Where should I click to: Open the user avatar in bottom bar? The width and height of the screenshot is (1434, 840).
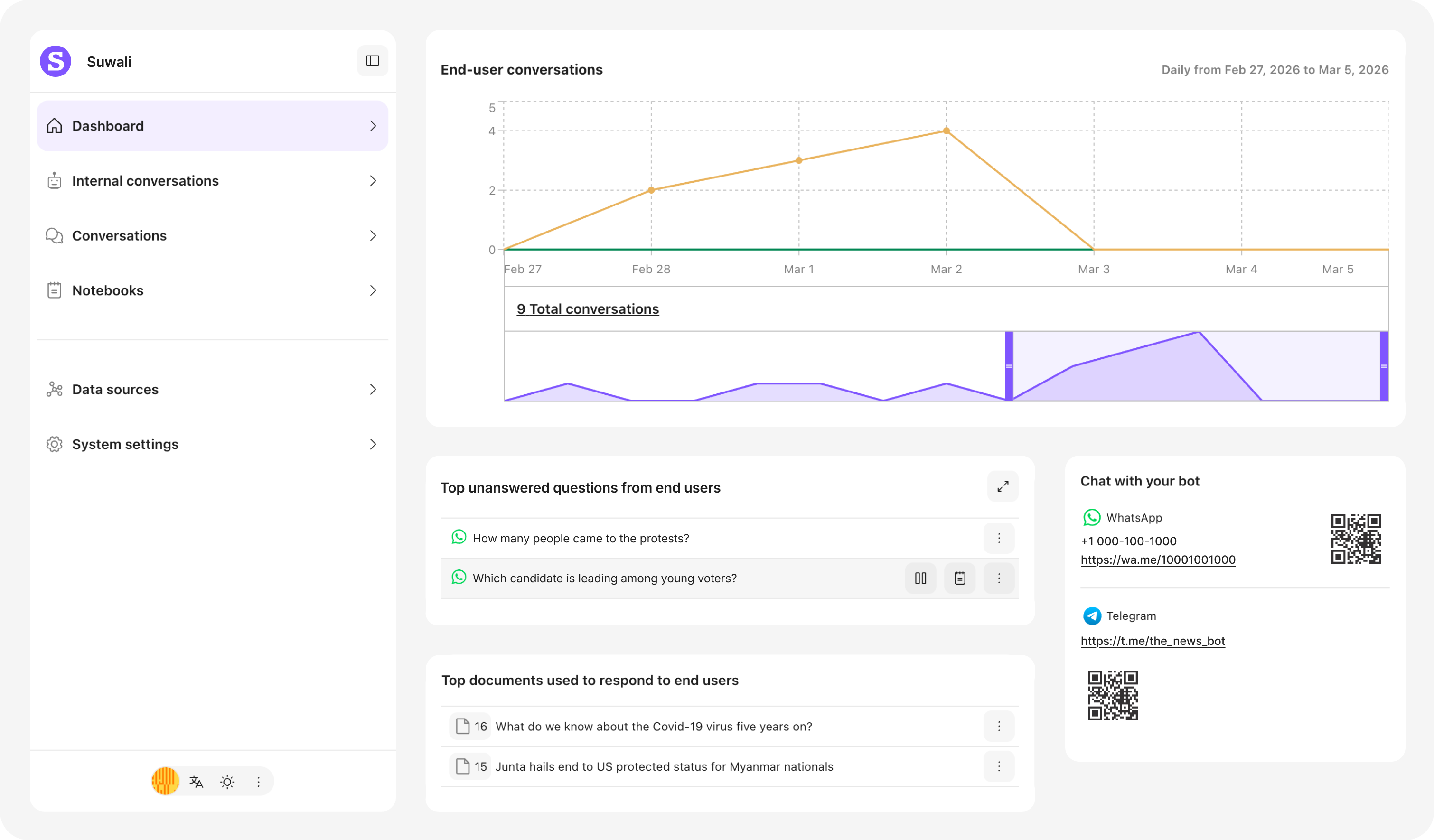click(x=165, y=781)
